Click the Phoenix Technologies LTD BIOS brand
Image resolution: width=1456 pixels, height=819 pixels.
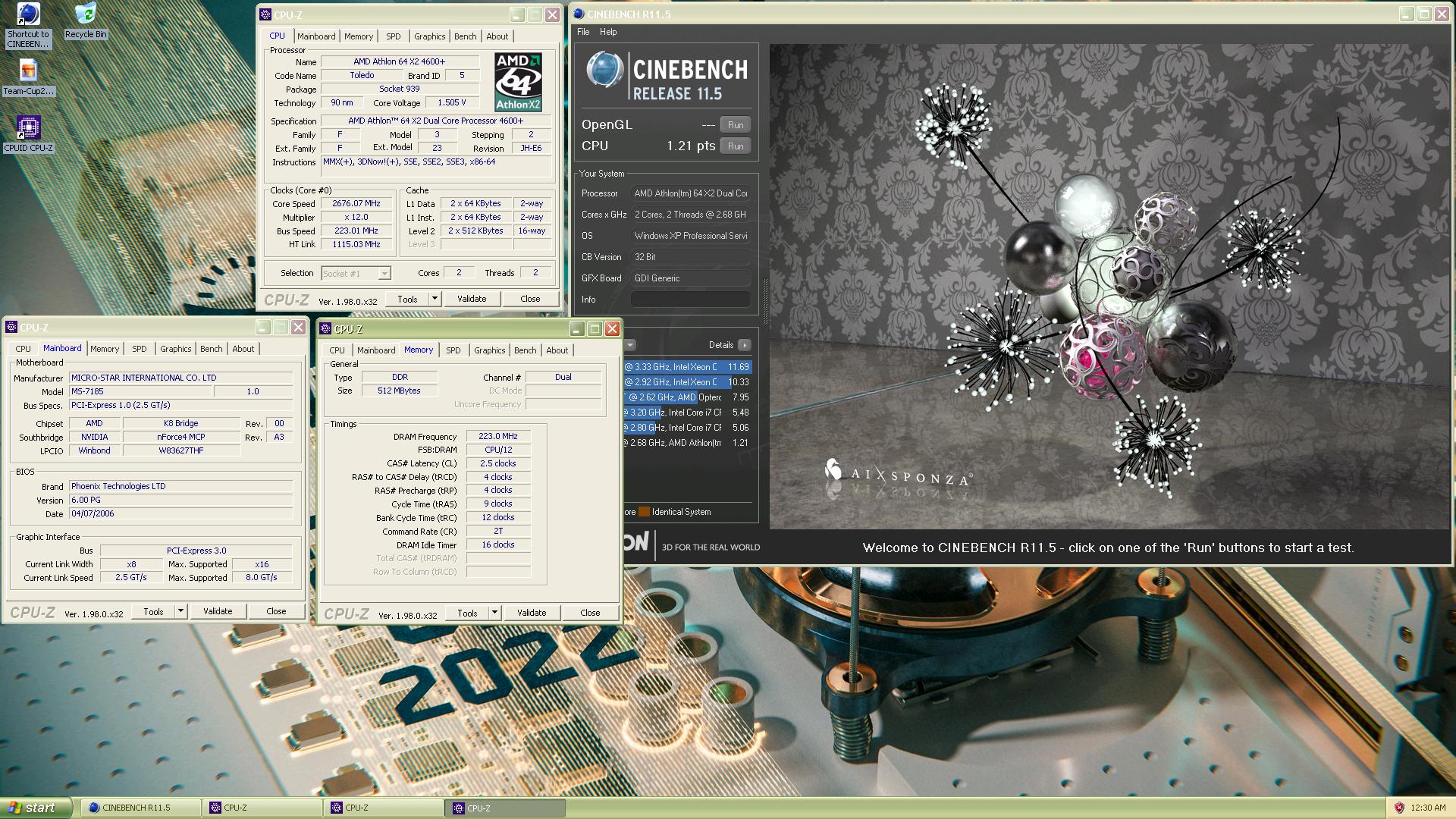point(180,486)
